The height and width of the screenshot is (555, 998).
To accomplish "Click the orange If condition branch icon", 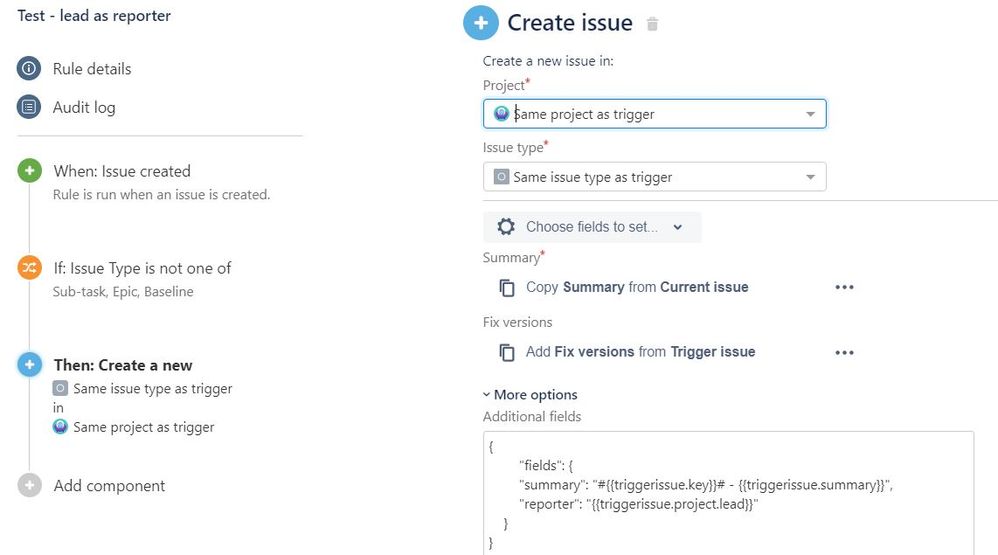I will (x=29, y=267).
